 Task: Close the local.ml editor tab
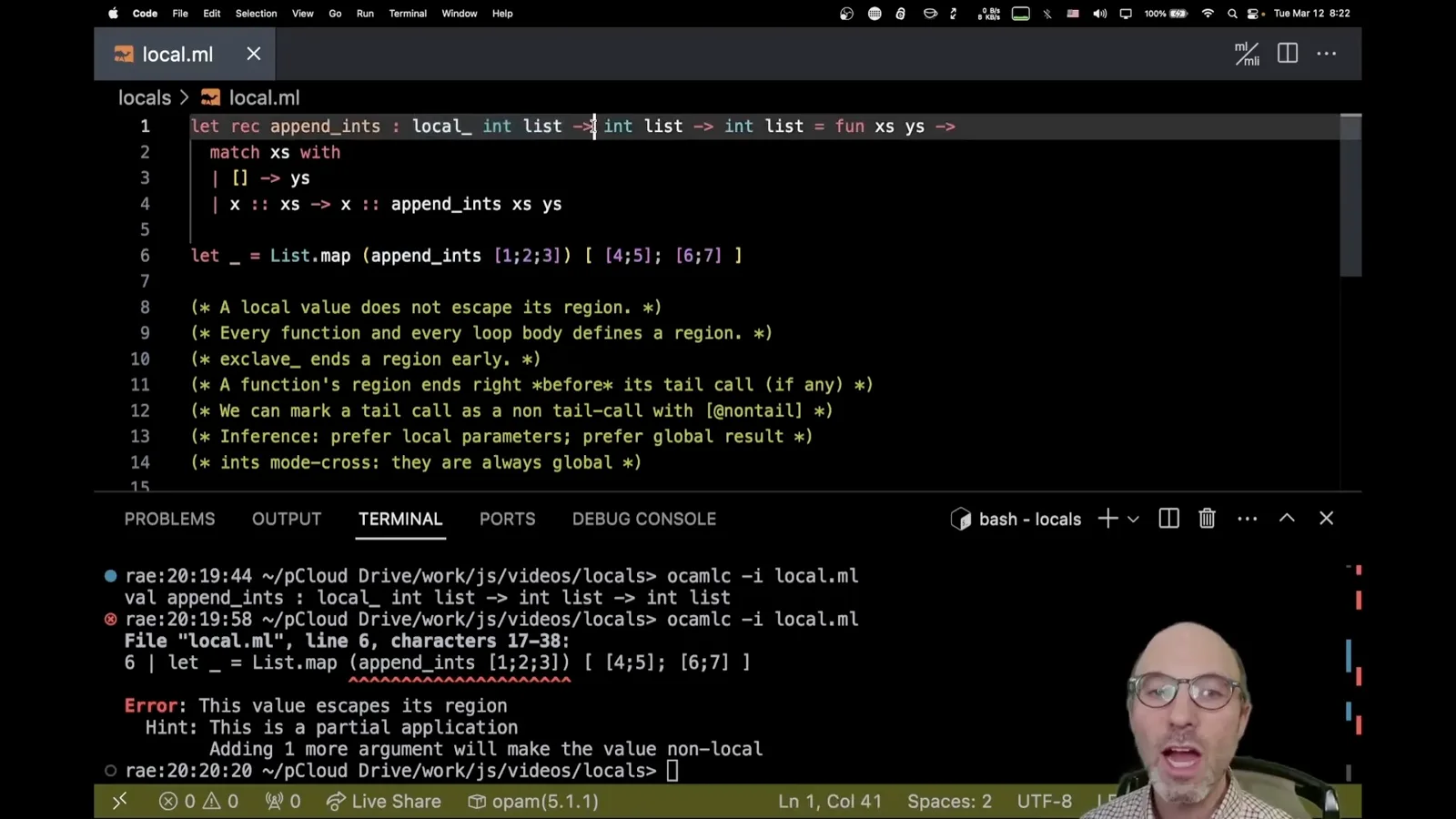point(254,54)
